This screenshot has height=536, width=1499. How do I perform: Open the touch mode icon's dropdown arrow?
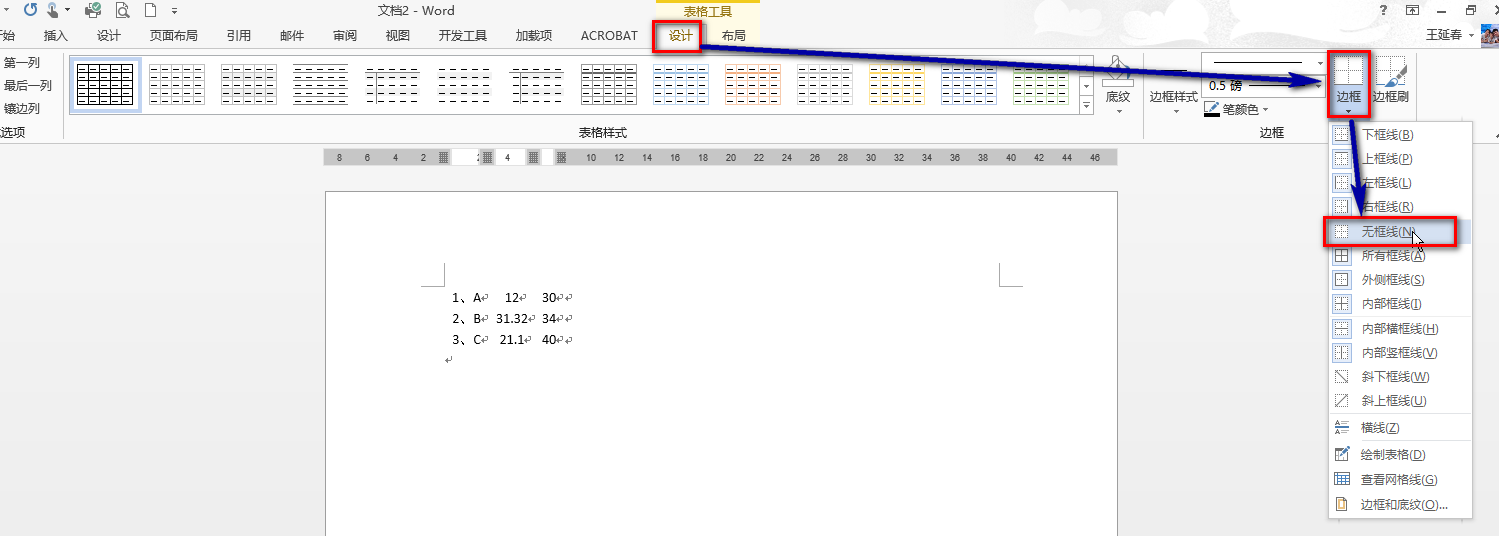67,10
